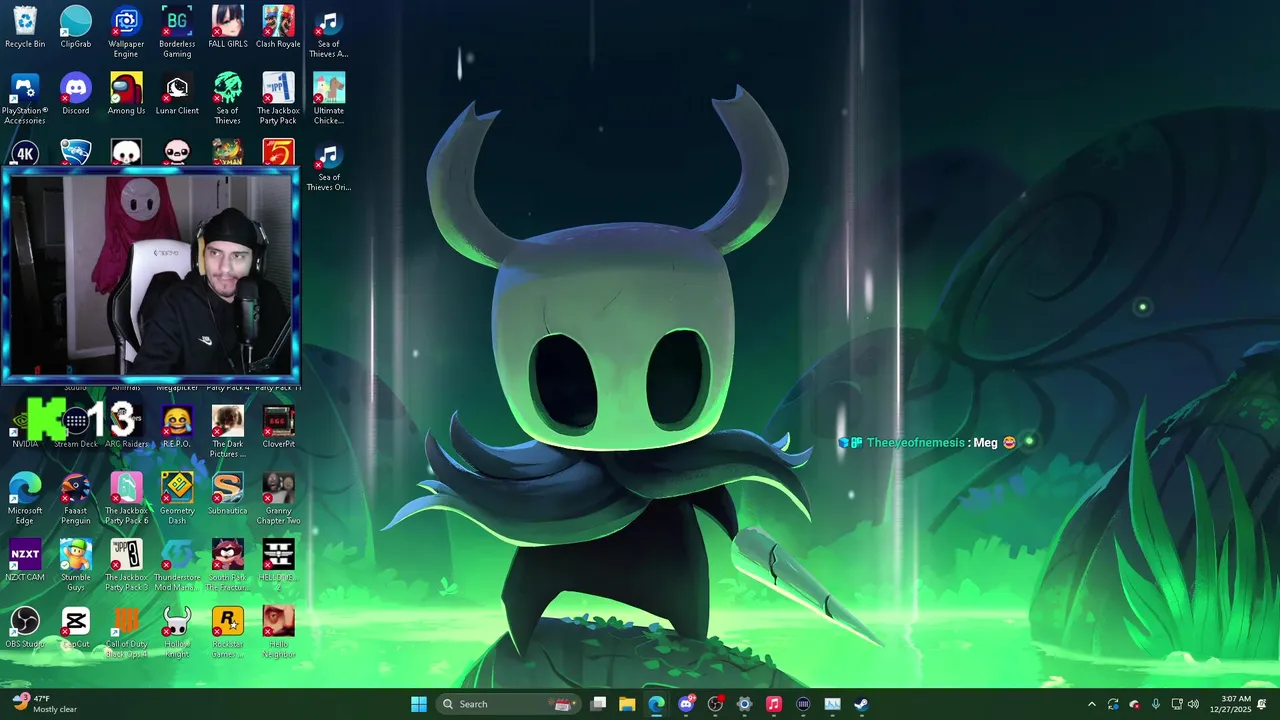This screenshot has height=720, width=1280.
Task: Select the Jackbox Party Pack 5 icon
Action: (278, 153)
